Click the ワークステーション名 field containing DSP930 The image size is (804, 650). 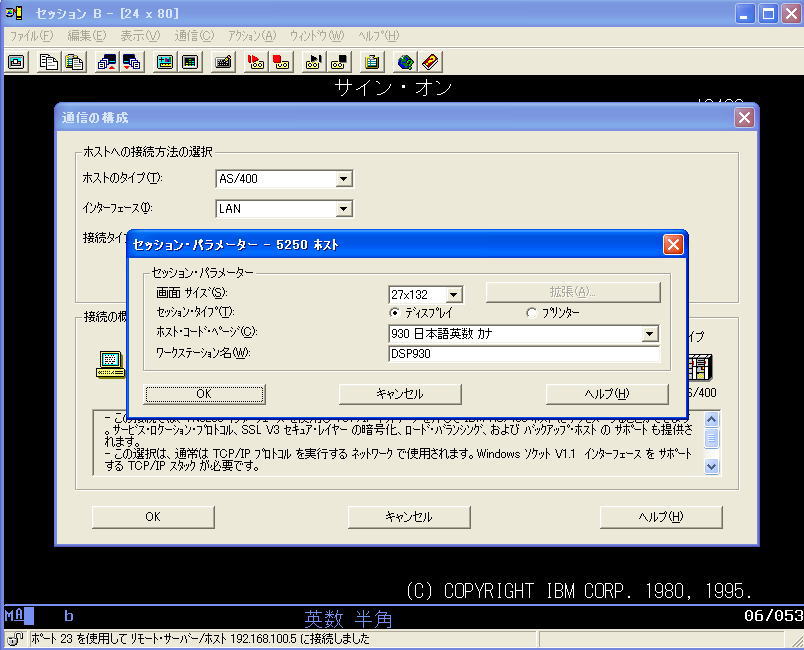[x=524, y=354]
